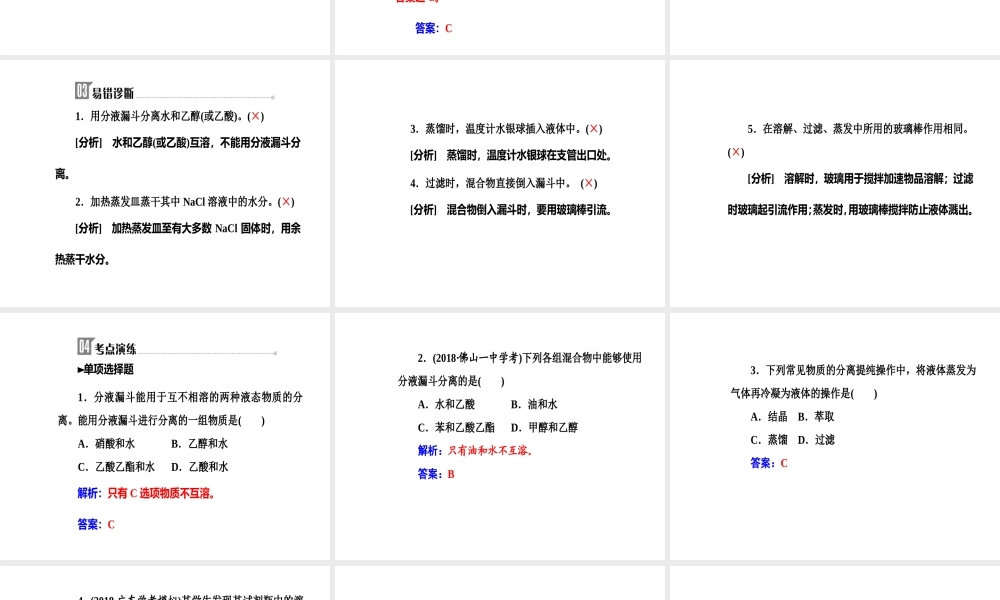Click the ✕ mark in question 5 about 玻璃棒
The image size is (1000, 600).
pos(736,152)
